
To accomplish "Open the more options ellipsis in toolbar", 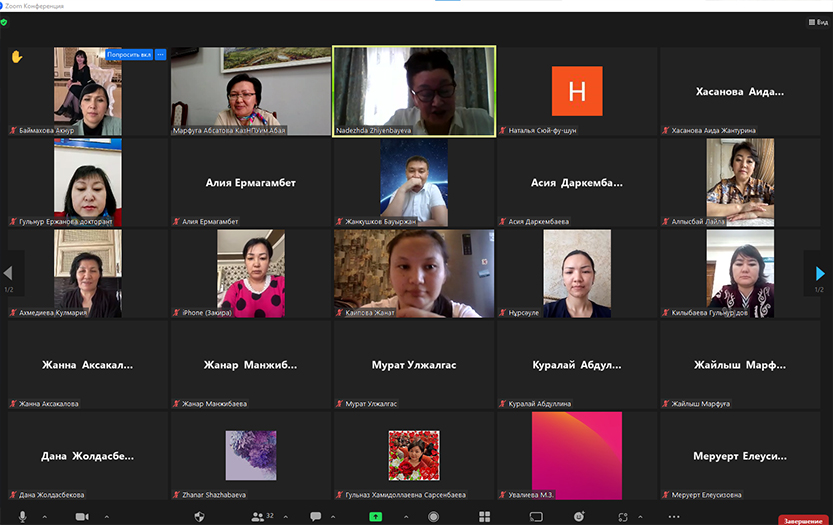I will tap(674, 516).
